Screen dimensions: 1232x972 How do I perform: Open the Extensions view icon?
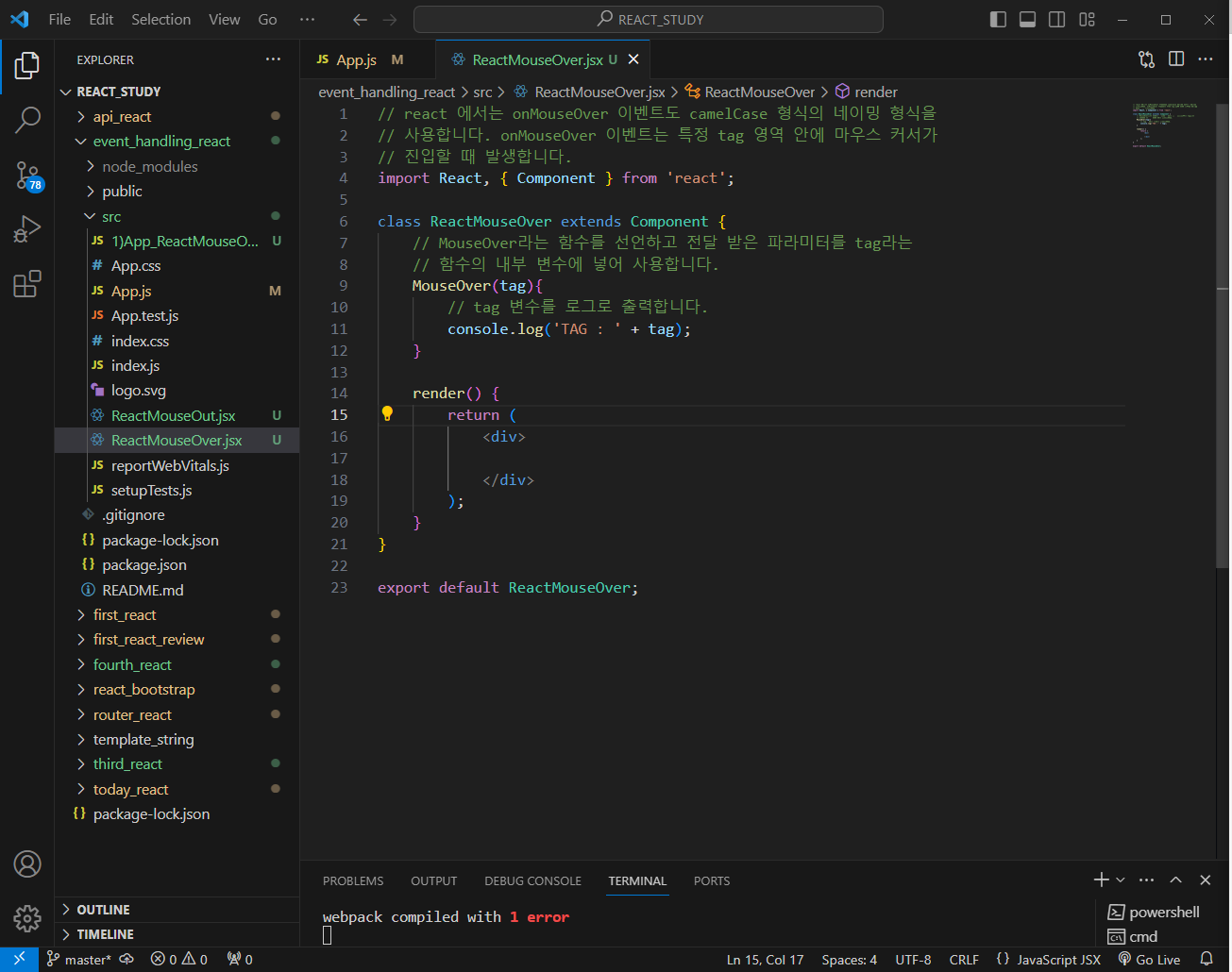[27, 283]
